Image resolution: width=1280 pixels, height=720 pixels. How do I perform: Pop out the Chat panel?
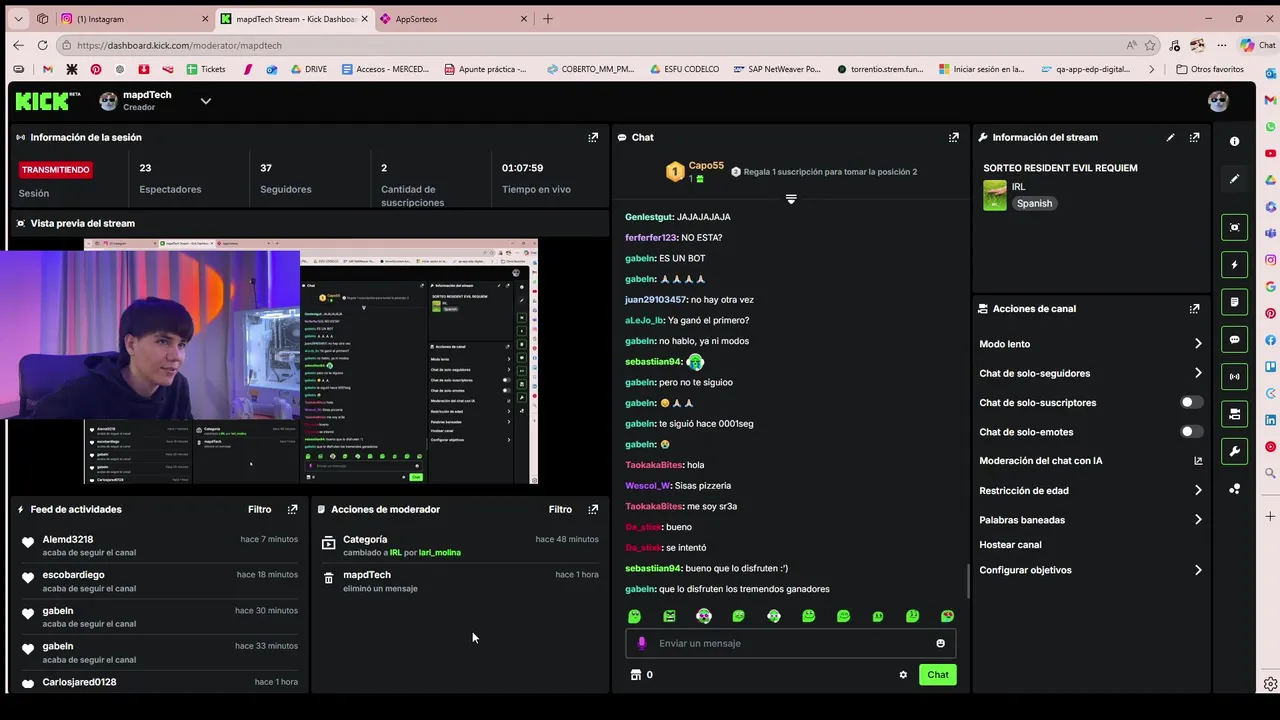953,137
